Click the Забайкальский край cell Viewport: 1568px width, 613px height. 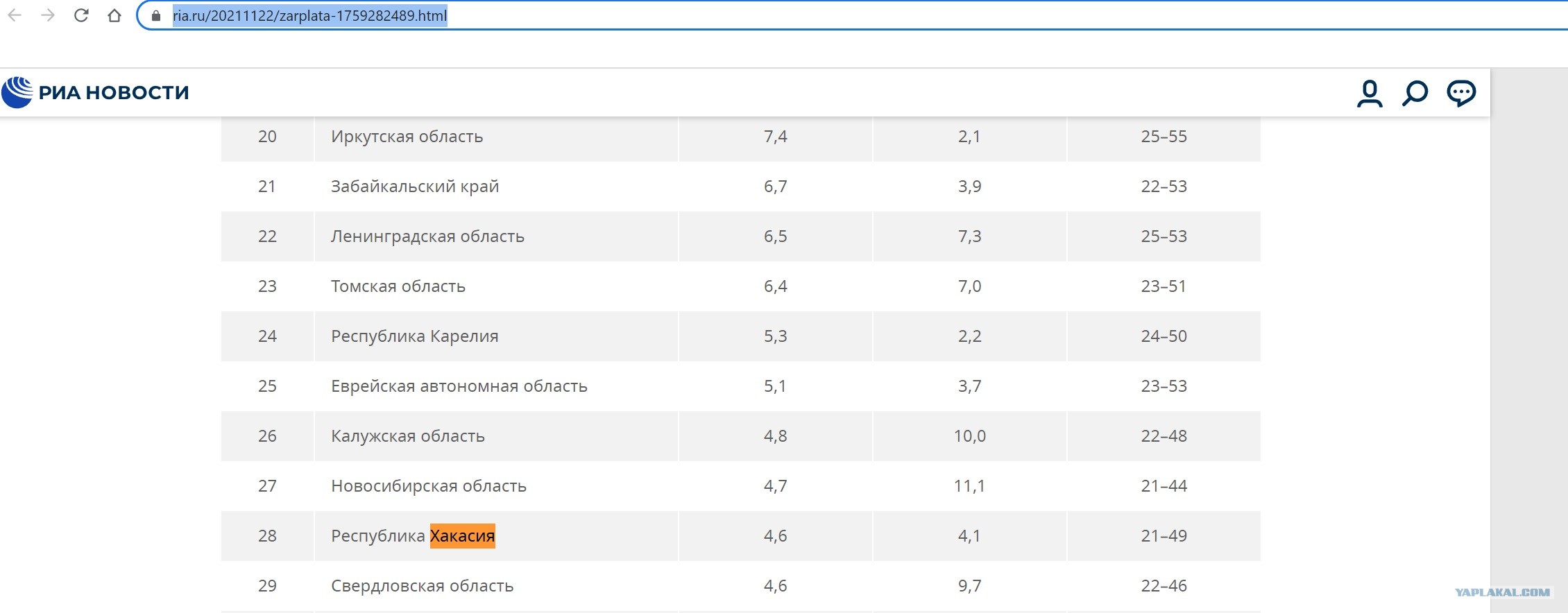point(497,187)
